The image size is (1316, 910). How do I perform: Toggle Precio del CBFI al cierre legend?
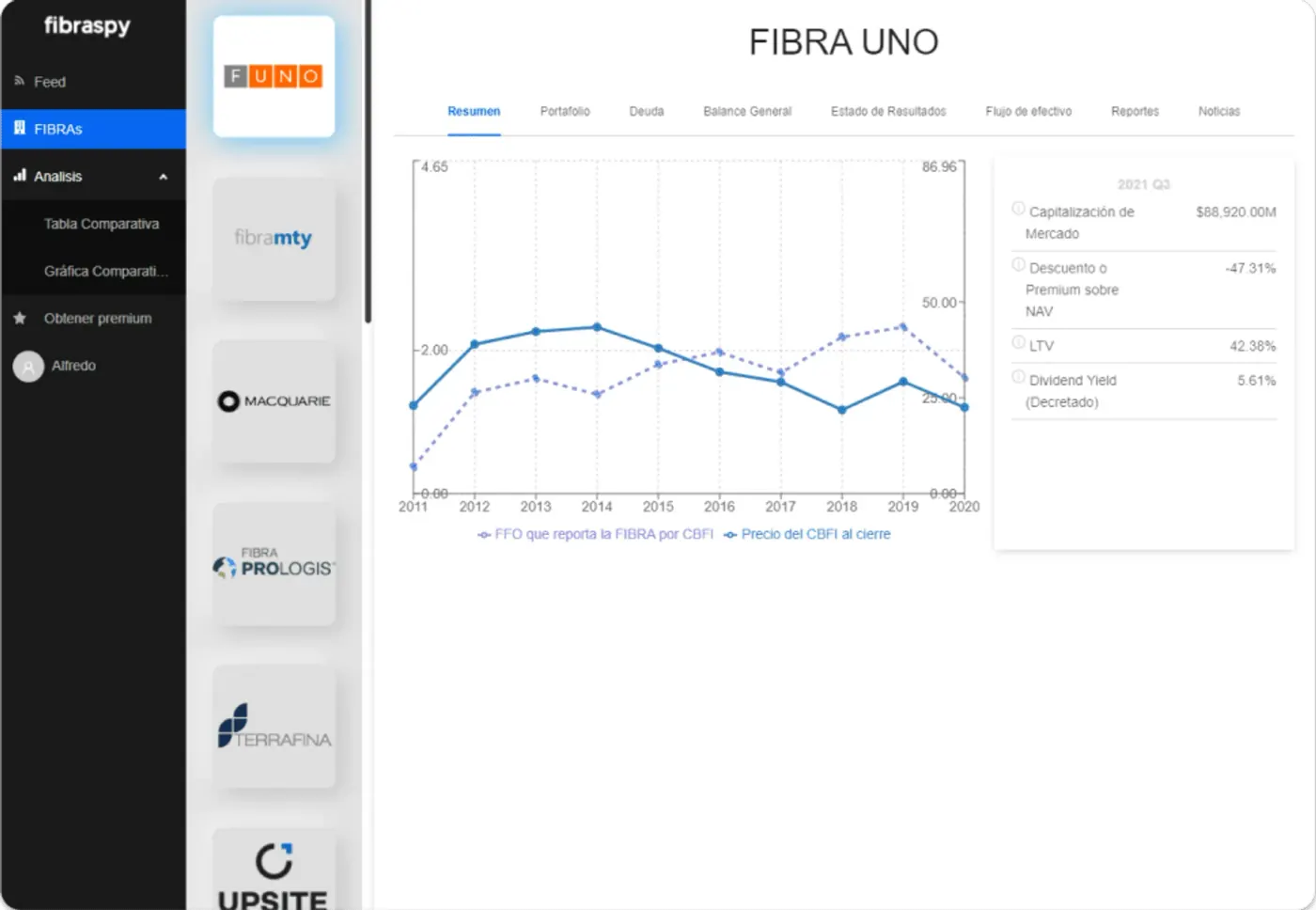[807, 534]
